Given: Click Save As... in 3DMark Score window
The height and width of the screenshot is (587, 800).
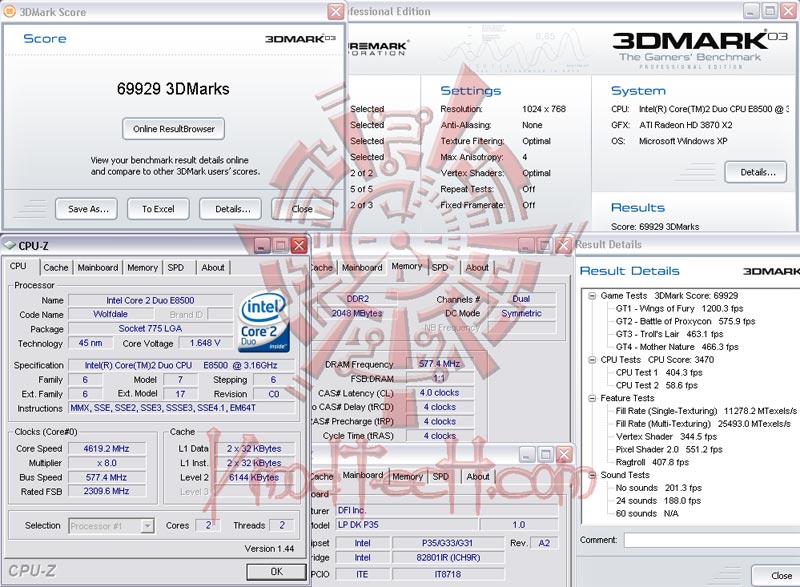Looking at the screenshot, I should tap(86, 209).
